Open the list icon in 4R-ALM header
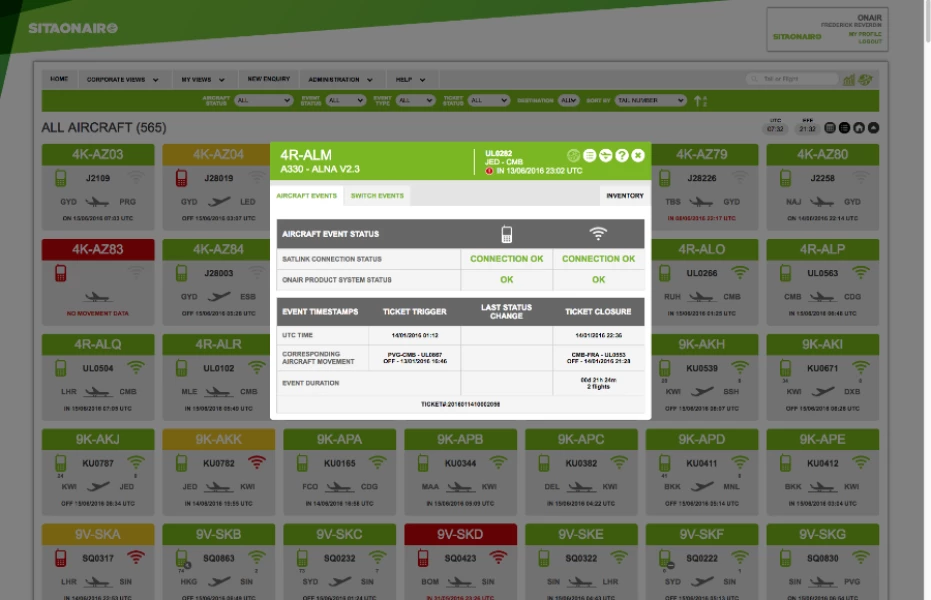931x600 pixels. 590,155
